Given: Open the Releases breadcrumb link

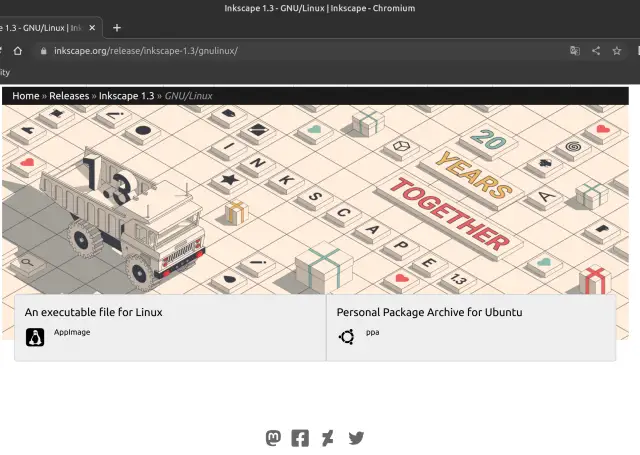Looking at the screenshot, I should [x=69, y=96].
